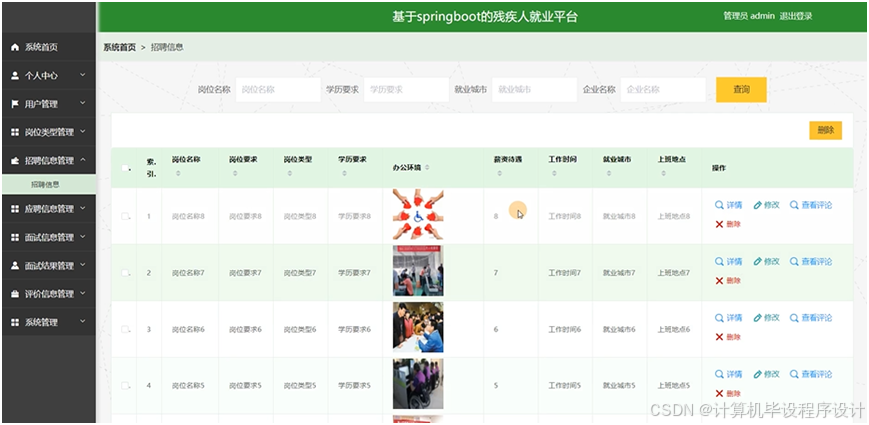The height and width of the screenshot is (425, 869).
Task: Click pencil edit icon in row 4
Action: [757, 375]
